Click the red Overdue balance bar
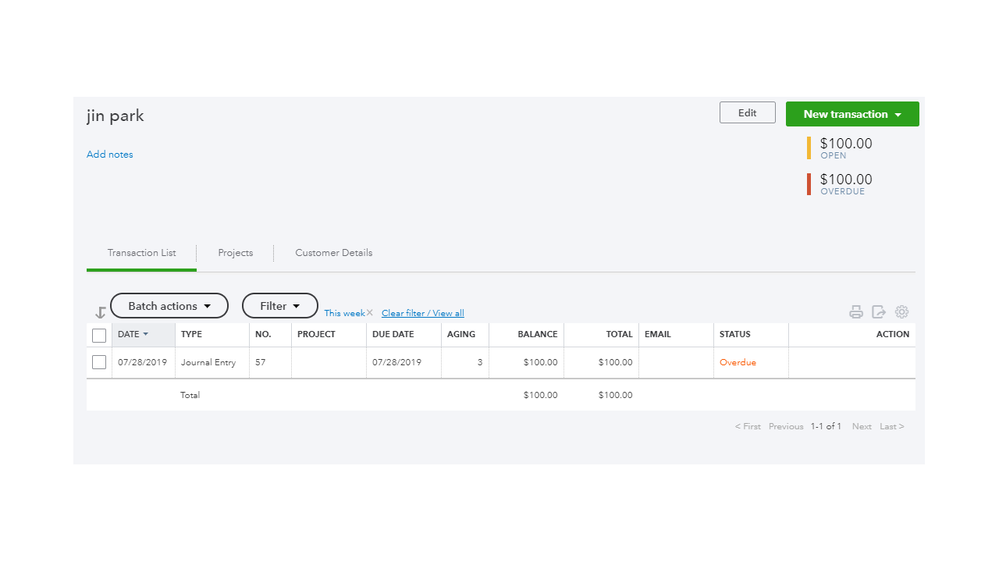999x562 pixels. [809, 184]
